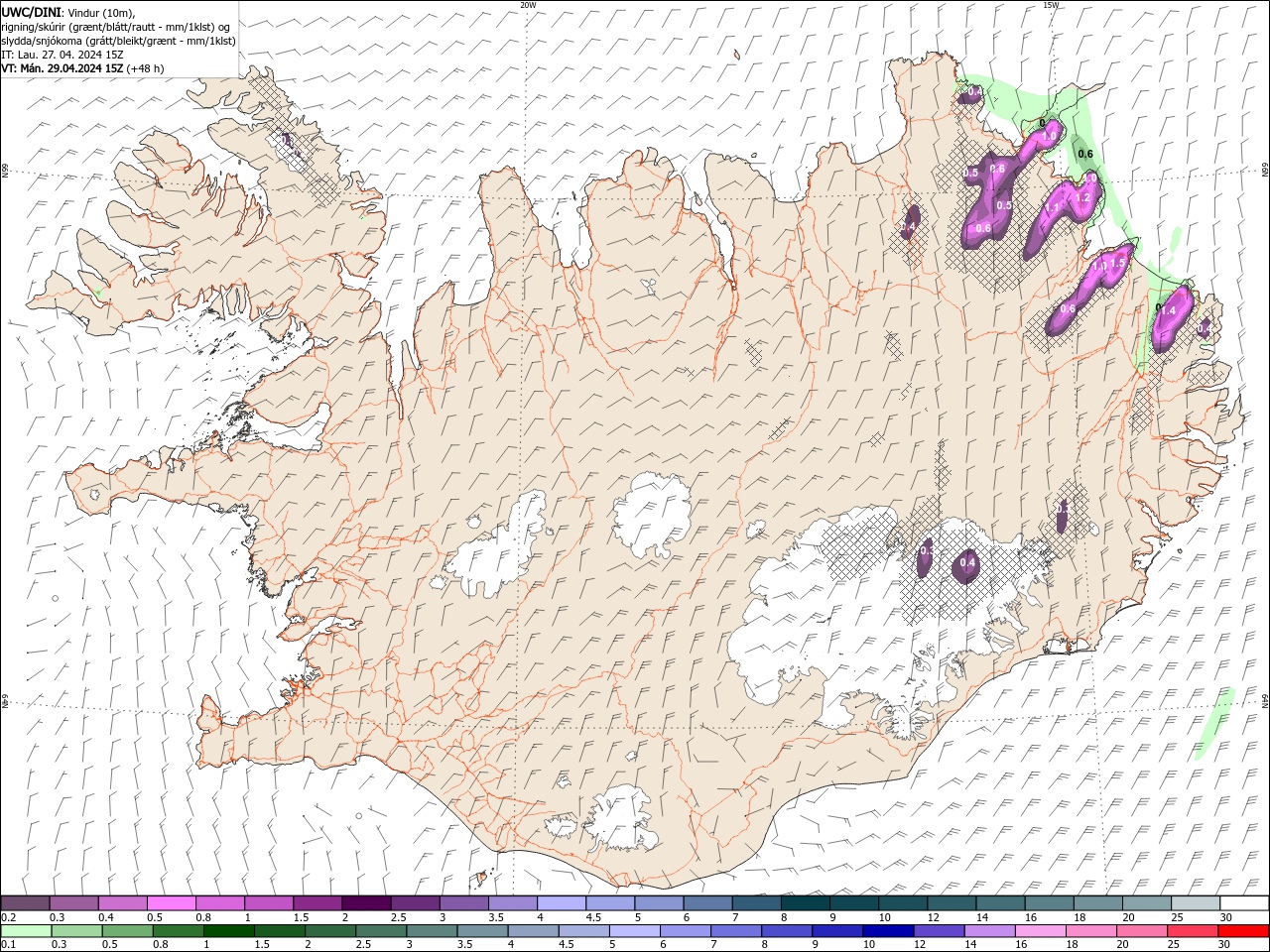Click the bright red swatch after the 30 label
Viewport: 1270px width, 952px height.
[1243, 931]
